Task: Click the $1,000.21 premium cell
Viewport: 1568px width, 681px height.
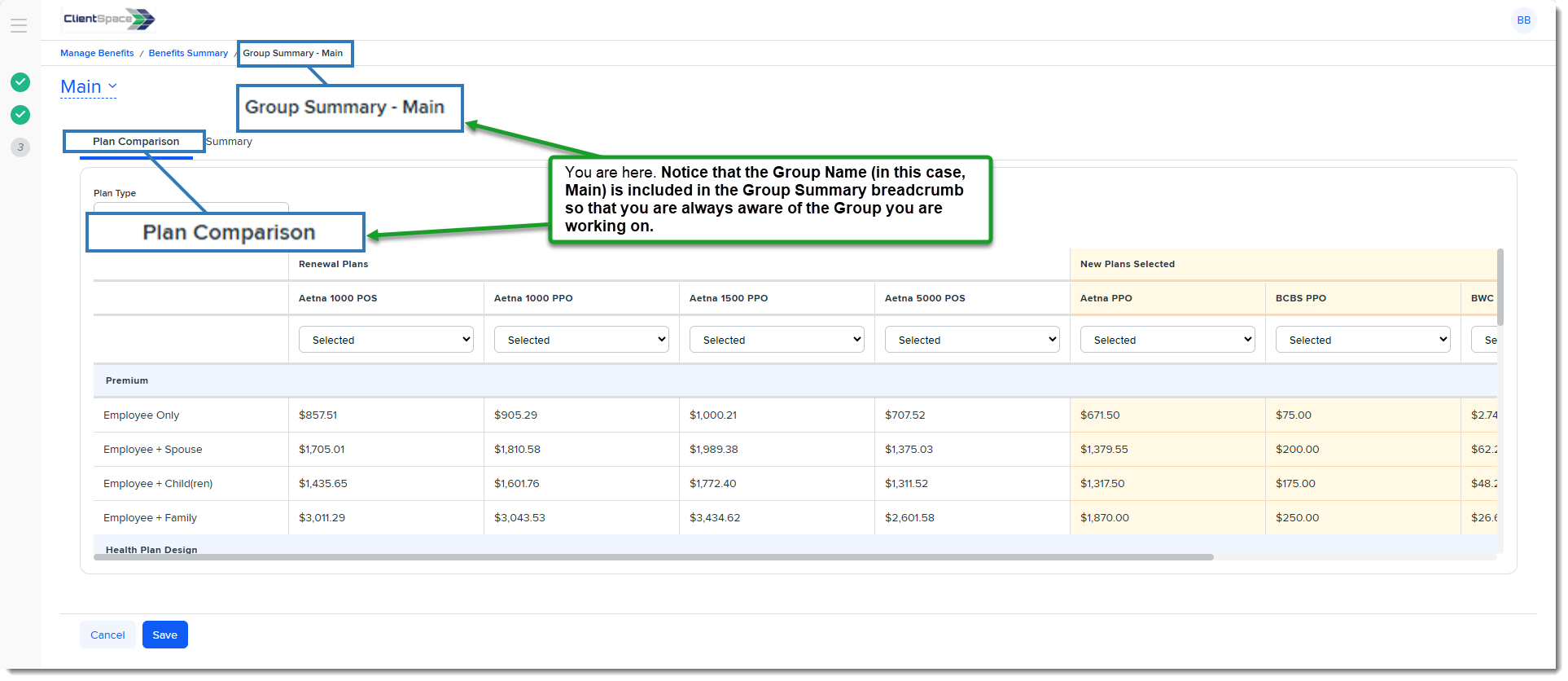Action: click(x=777, y=415)
